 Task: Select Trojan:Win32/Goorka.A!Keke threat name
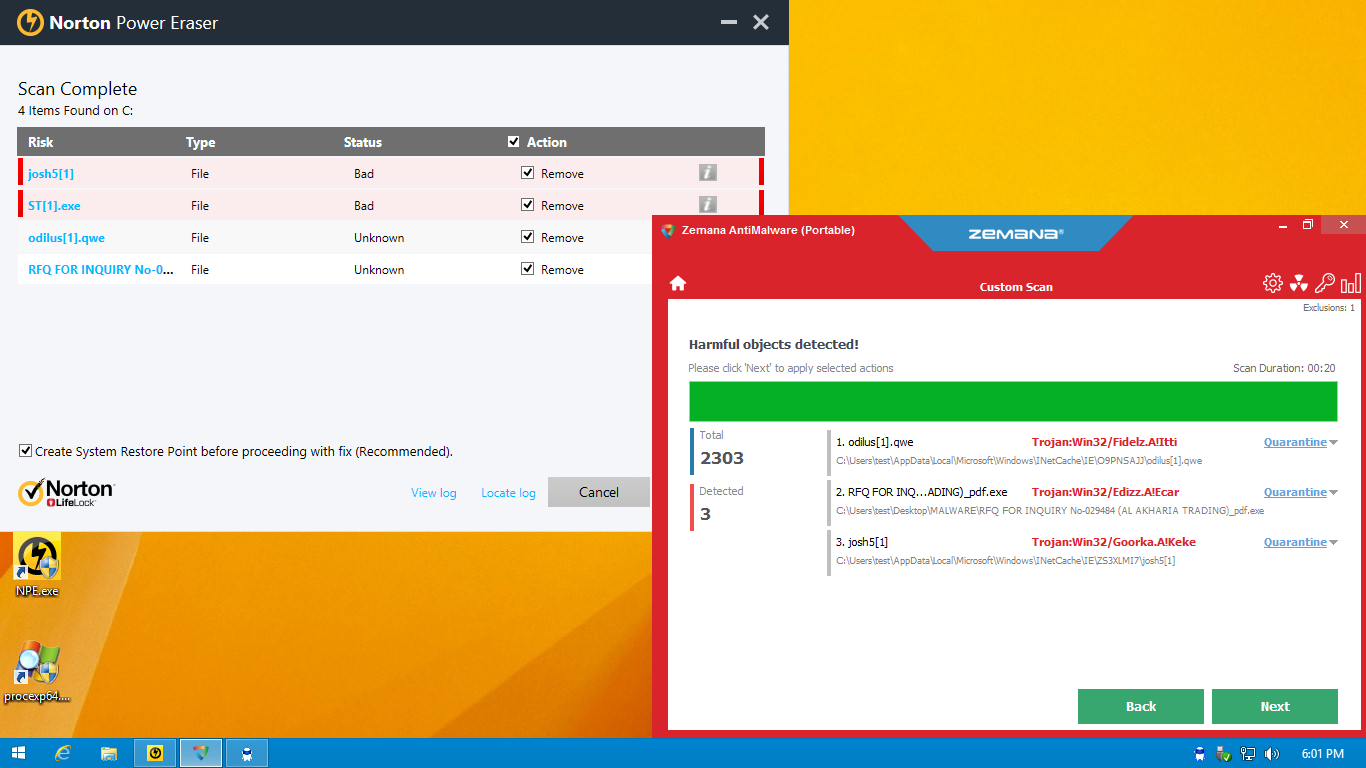[x=1114, y=542]
